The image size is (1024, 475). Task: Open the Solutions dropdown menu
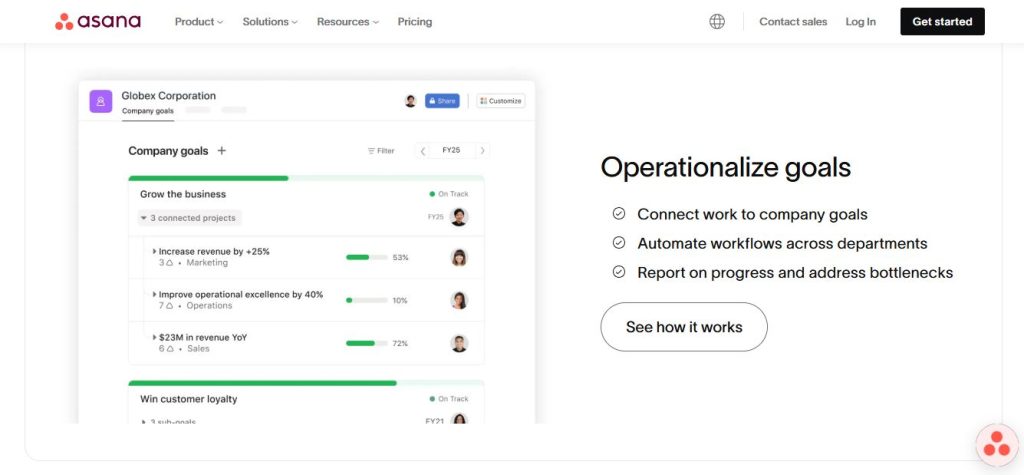pos(270,21)
